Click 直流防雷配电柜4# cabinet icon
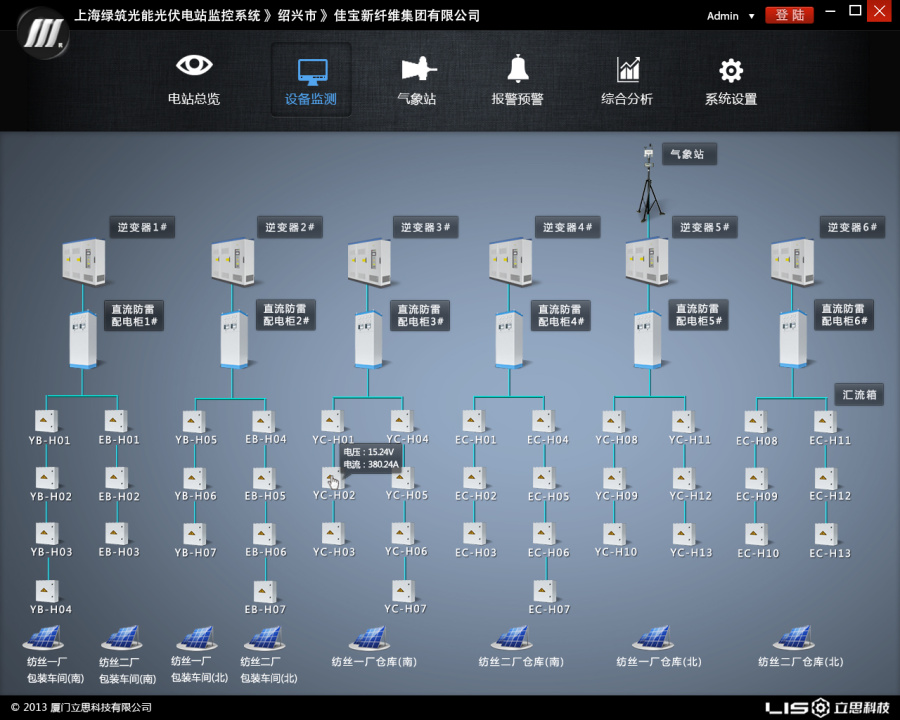The image size is (900, 720). point(509,339)
